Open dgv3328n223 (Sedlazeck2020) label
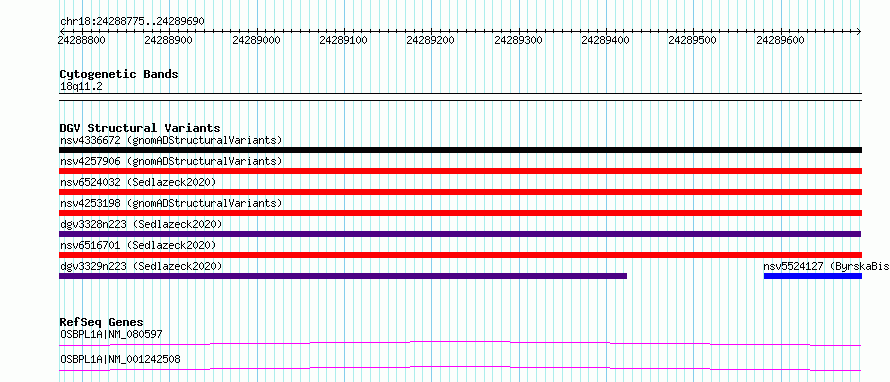The width and height of the screenshot is (890, 382). point(141,224)
